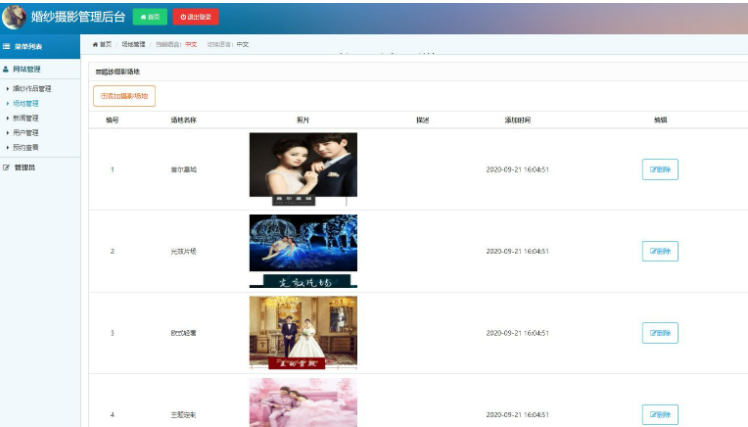Image resolution: width=748 pixels, height=427 pixels.
Task: Click the name 主题定制
Action: [x=184, y=415]
